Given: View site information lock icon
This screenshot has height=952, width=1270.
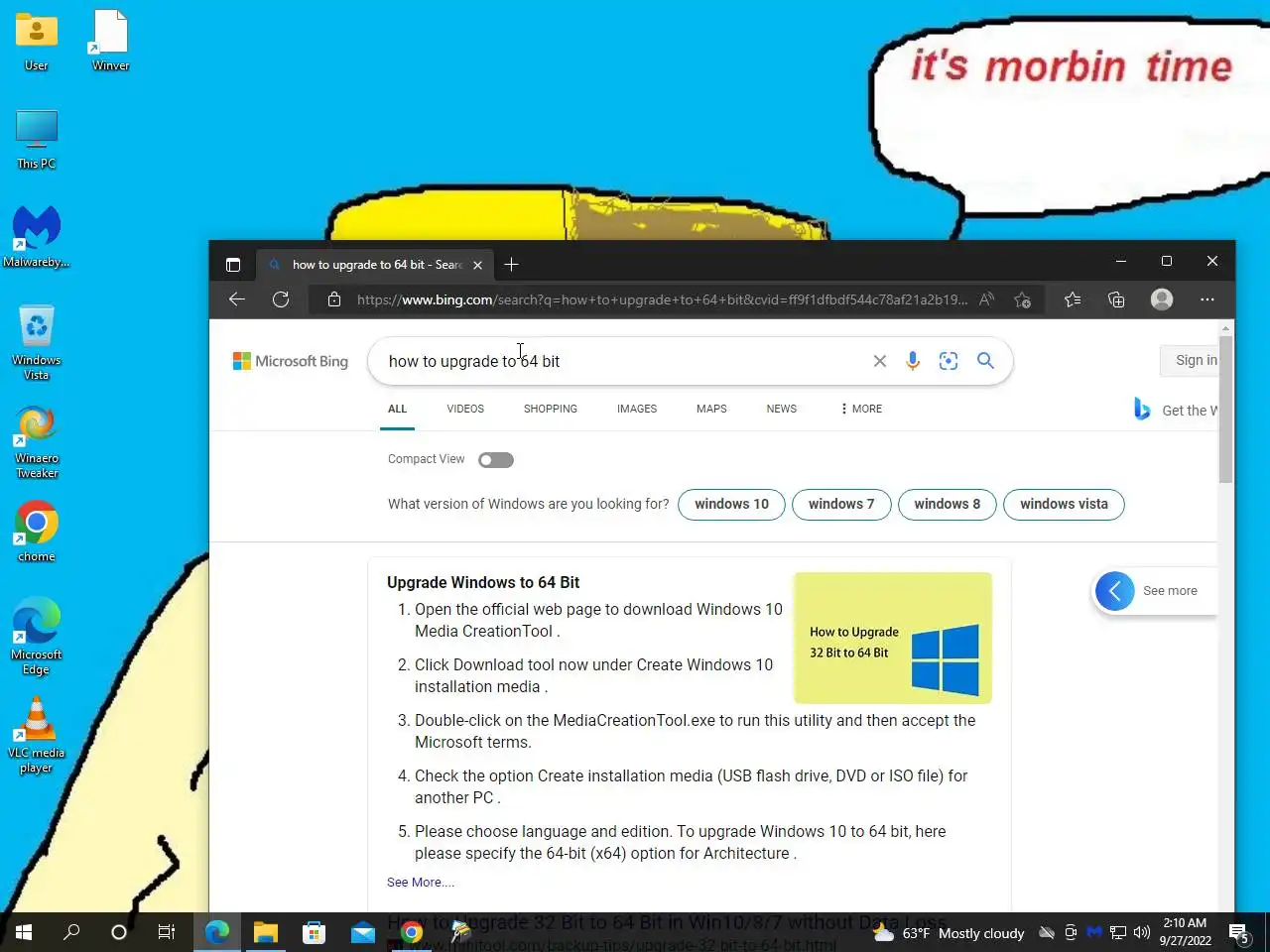Looking at the screenshot, I should (334, 299).
